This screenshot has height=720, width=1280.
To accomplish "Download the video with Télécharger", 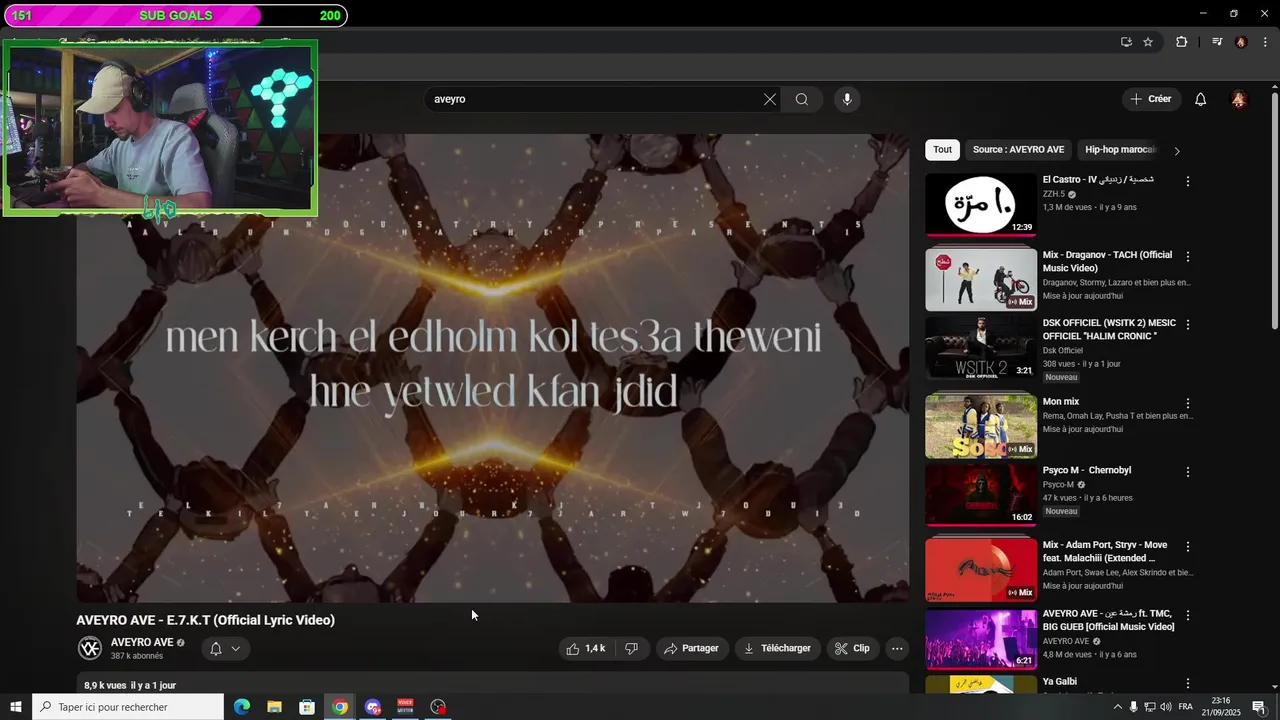I will pos(778,648).
